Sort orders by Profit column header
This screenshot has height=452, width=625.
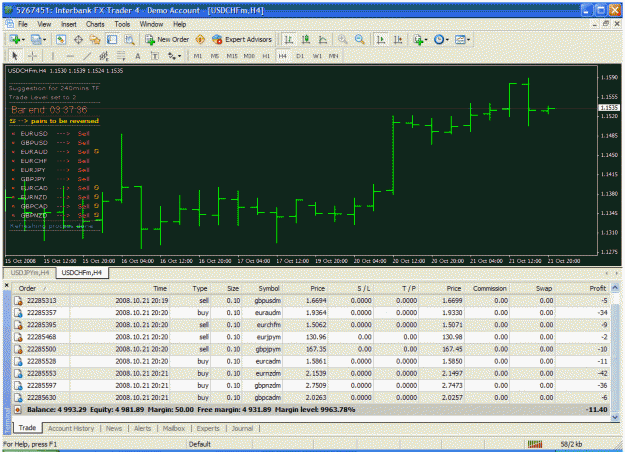(583, 288)
